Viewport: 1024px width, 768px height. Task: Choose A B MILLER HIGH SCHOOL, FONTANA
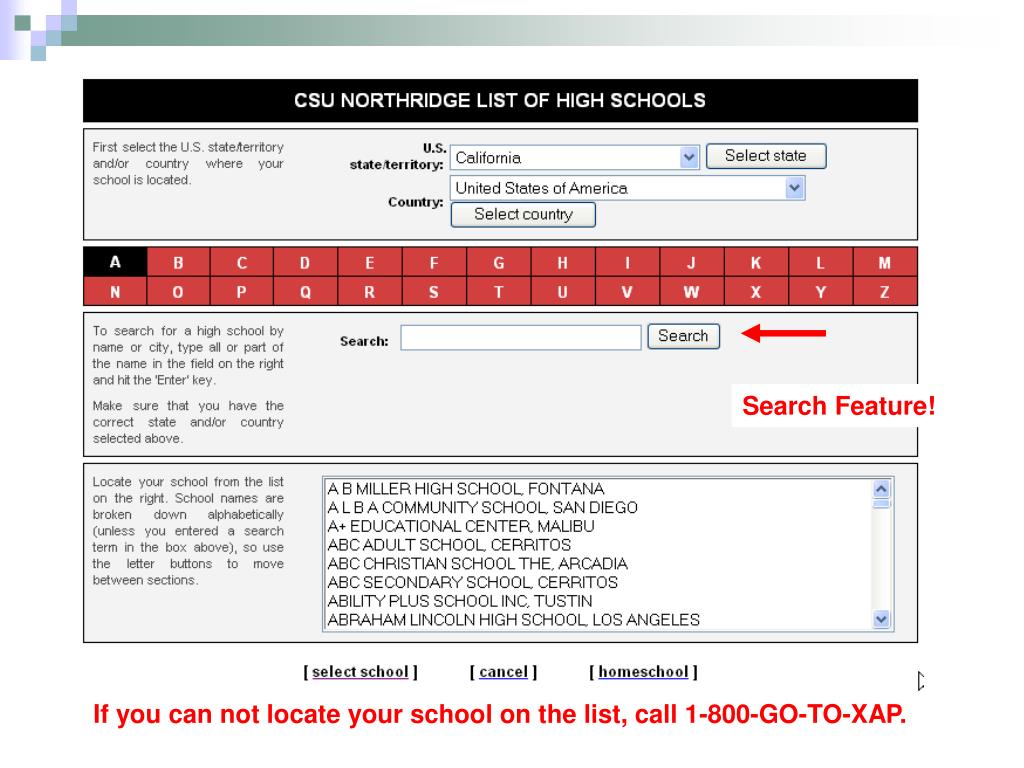(x=598, y=488)
